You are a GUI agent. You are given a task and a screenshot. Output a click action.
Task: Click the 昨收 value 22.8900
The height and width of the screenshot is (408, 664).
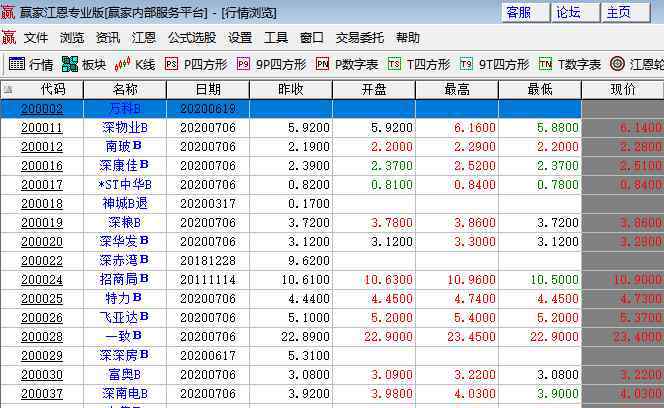[305, 337]
